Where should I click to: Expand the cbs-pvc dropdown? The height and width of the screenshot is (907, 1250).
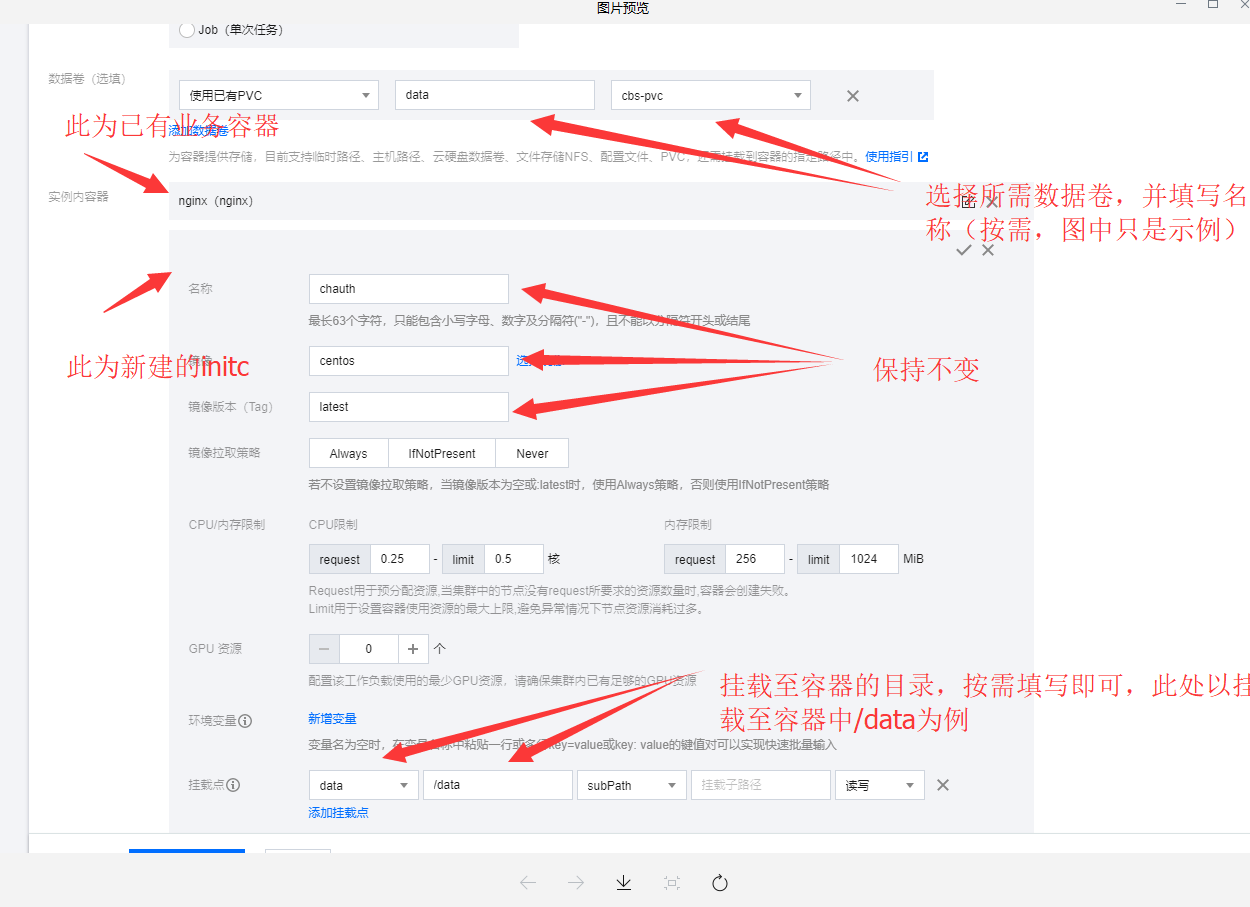click(x=710, y=96)
